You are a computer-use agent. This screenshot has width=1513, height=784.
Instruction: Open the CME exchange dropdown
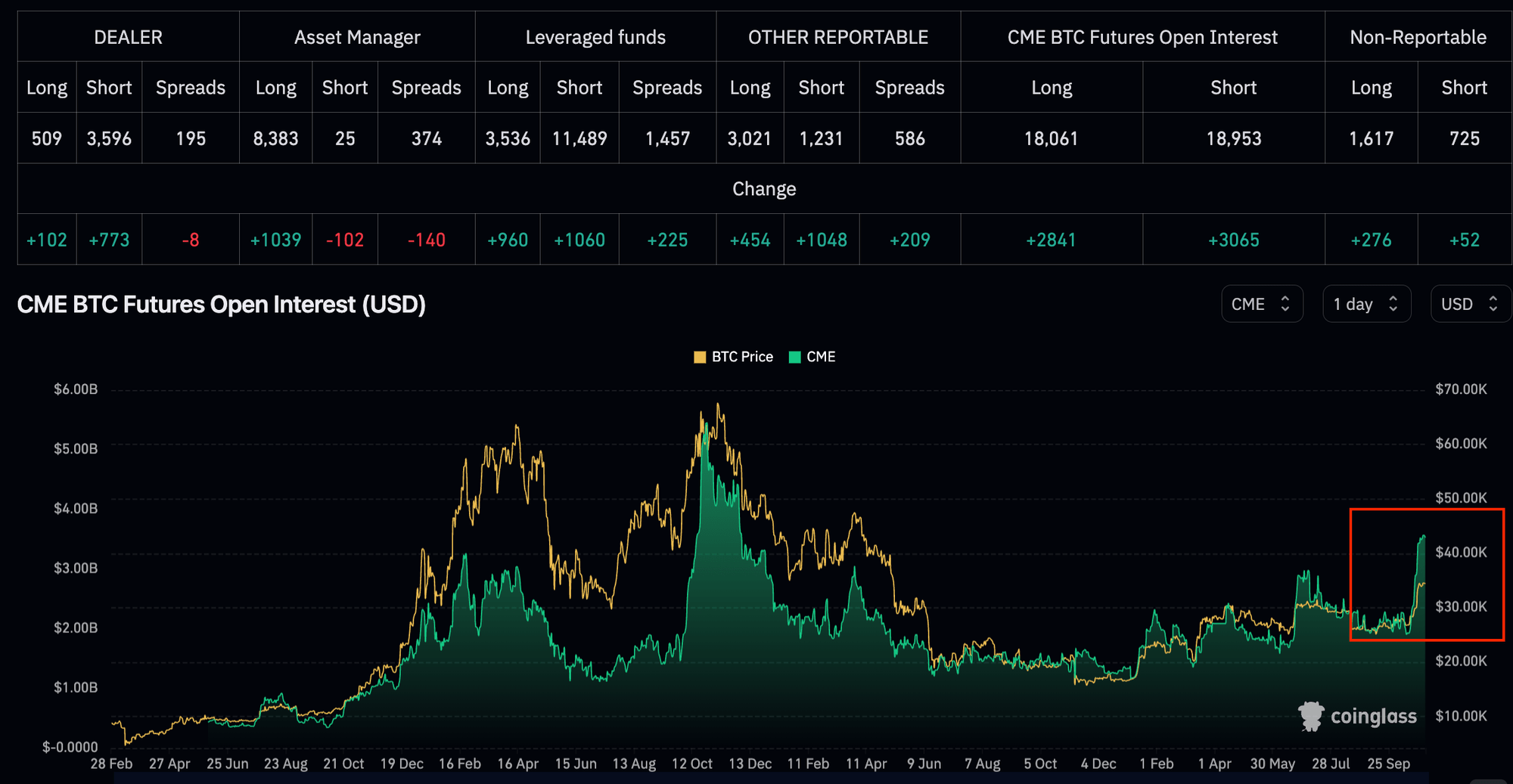click(1262, 304)
